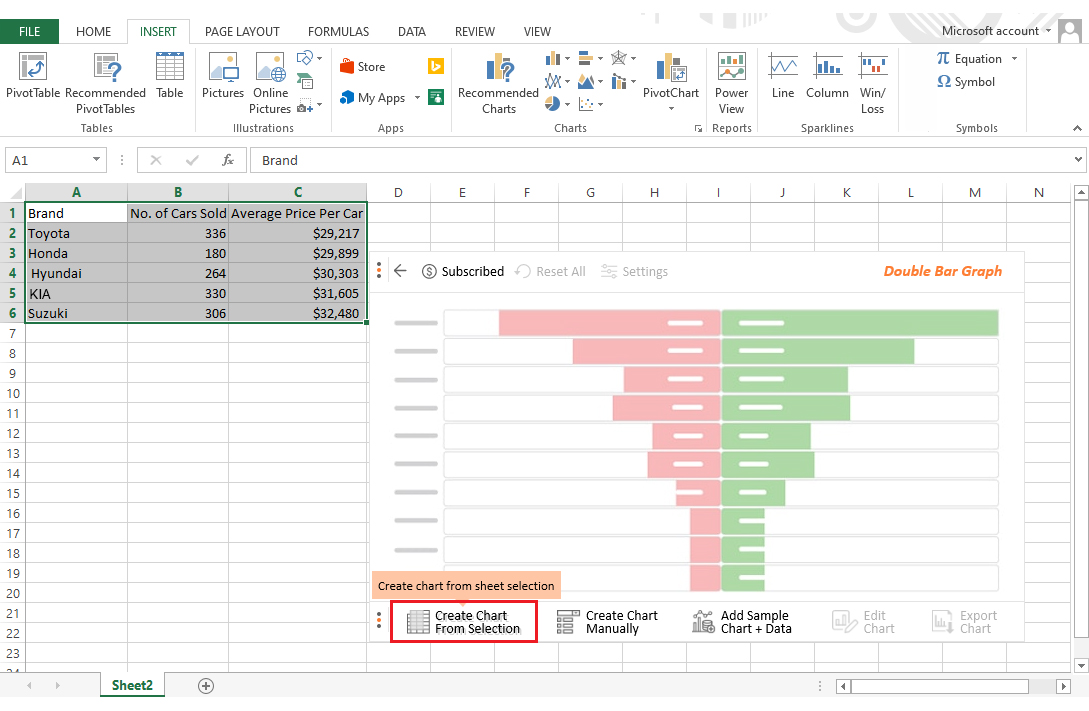Go back in ChartExpo panel
1089x711 pixels.
coord(400,271)
